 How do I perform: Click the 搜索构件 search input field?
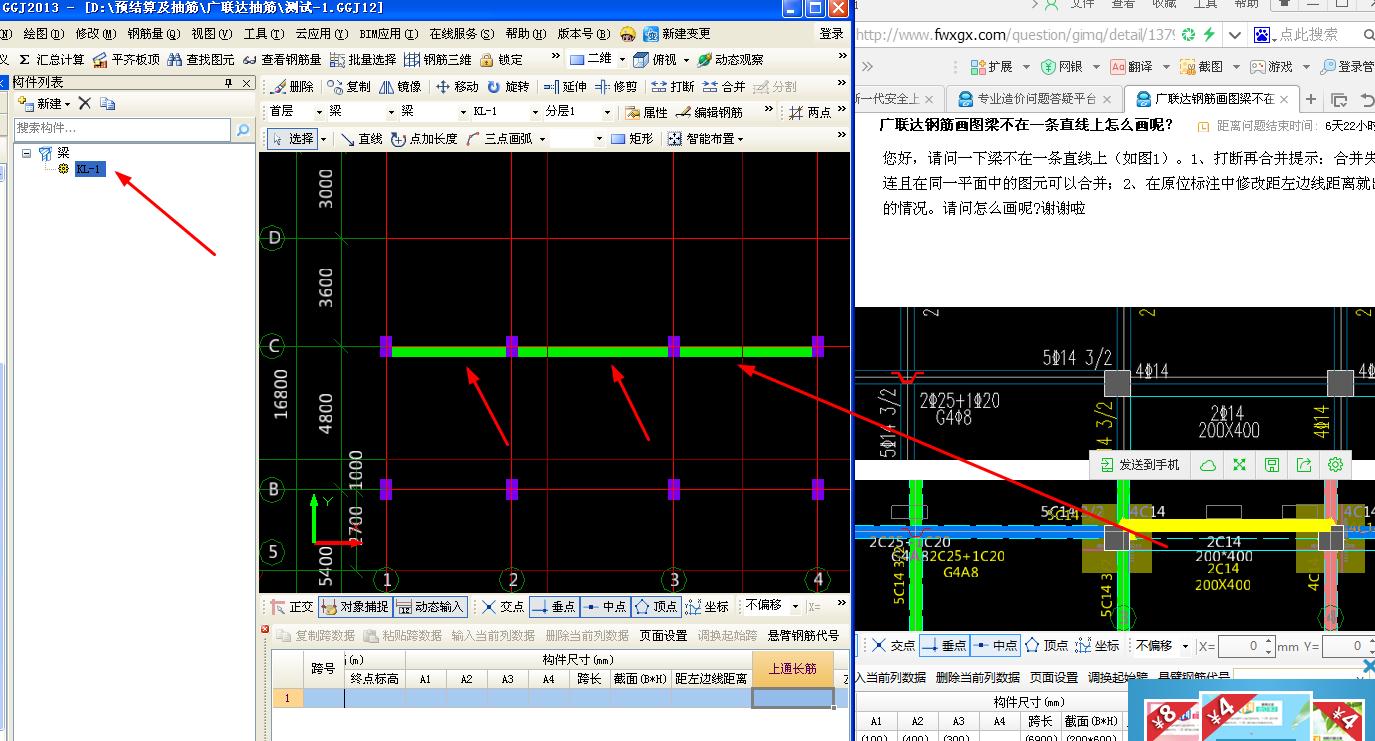click(x=123, y=129)
